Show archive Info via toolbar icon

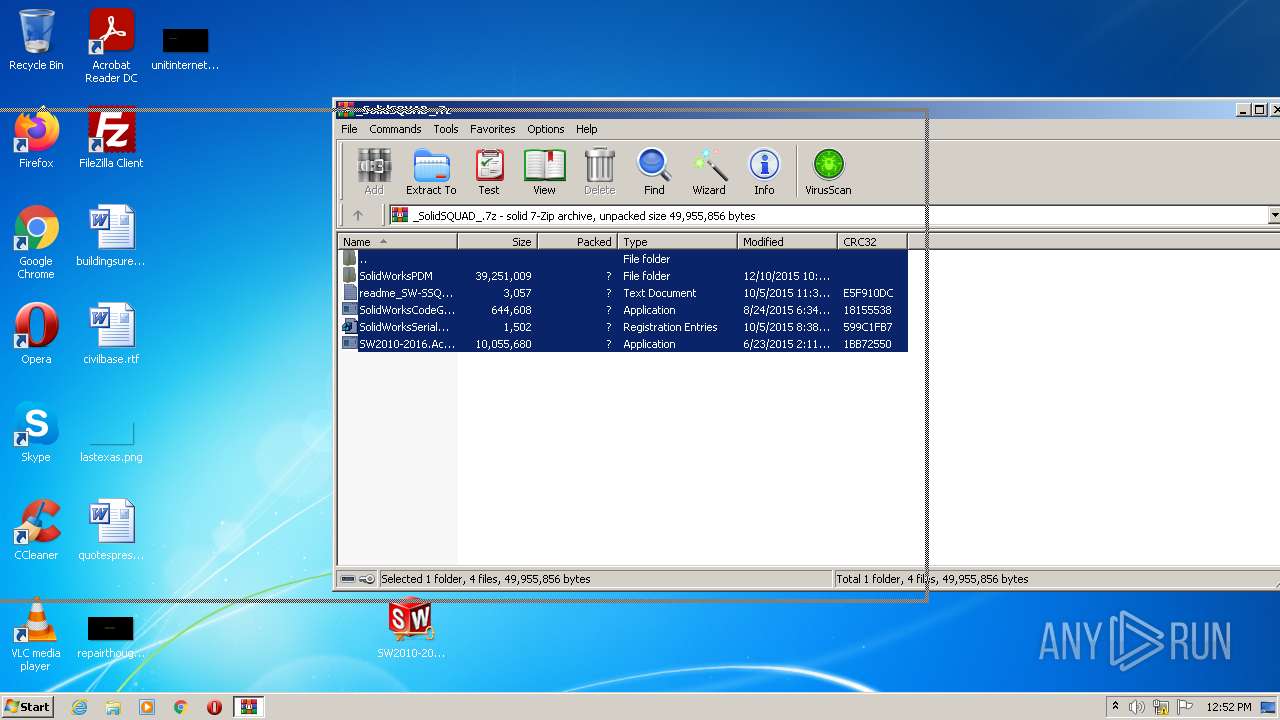point(764,172)
